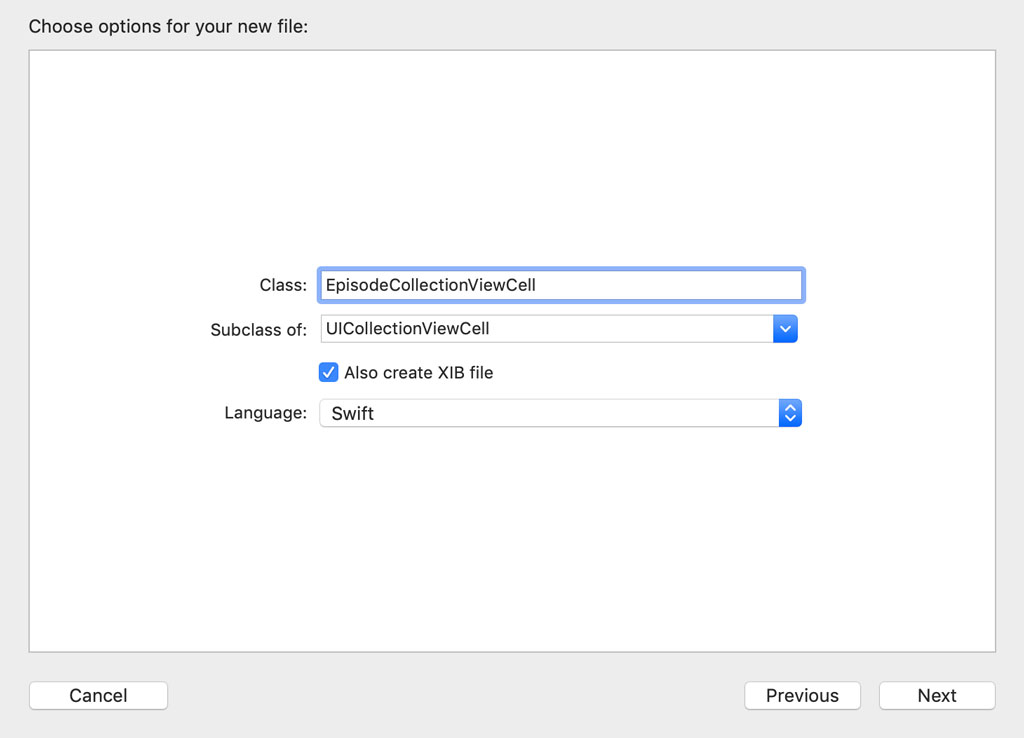This screenshot has height=738, width=1024.
Task: Click the Also create XIB file label
Action: click(421, 372)
